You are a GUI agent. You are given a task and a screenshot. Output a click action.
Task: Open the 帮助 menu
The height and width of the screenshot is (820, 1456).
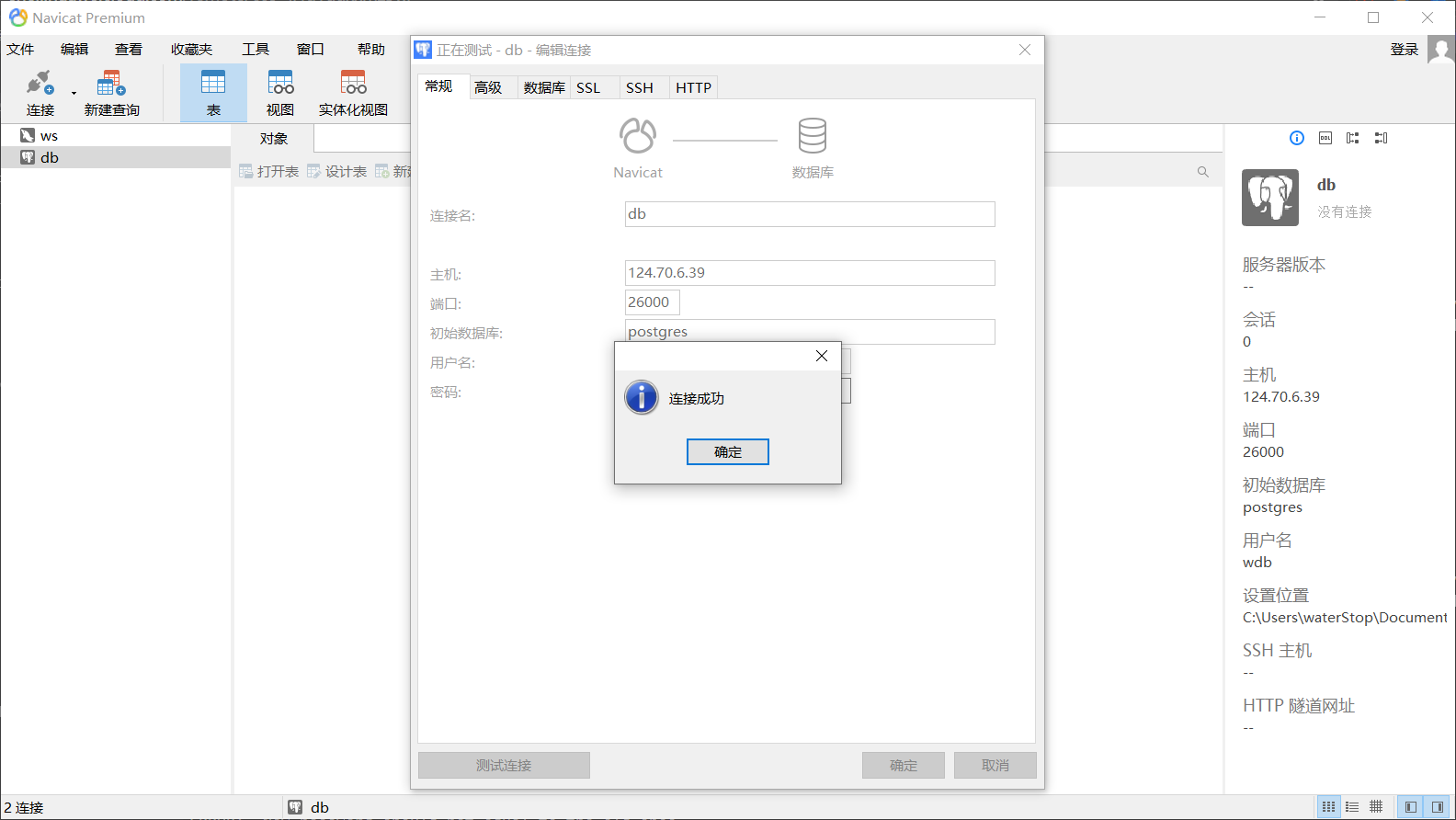pyautogui.click(x=371, y=50)
